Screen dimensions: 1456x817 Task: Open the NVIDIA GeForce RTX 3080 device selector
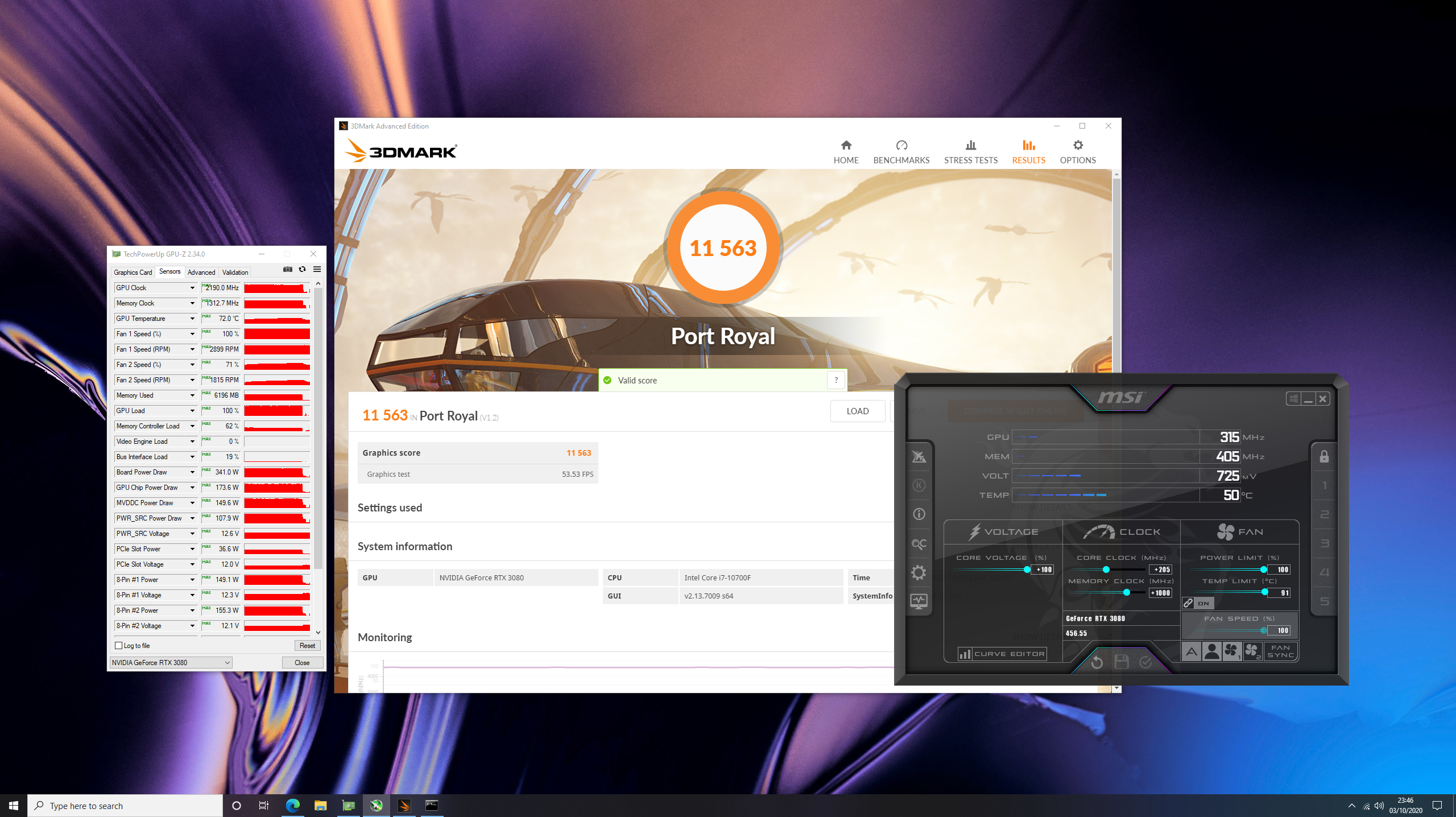171,663
